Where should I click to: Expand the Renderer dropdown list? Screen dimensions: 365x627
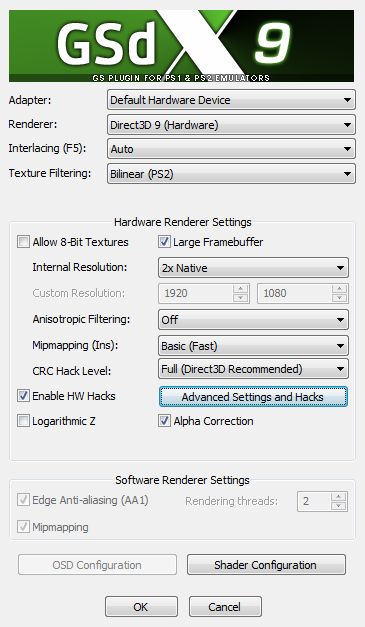pos(231,125)
